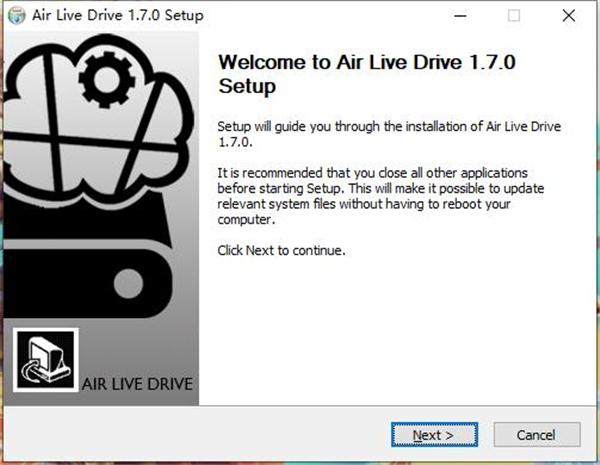The height and width of the screenshot is (465, 600).
Task: Close the setup window with the X
Action: (569, 16)
